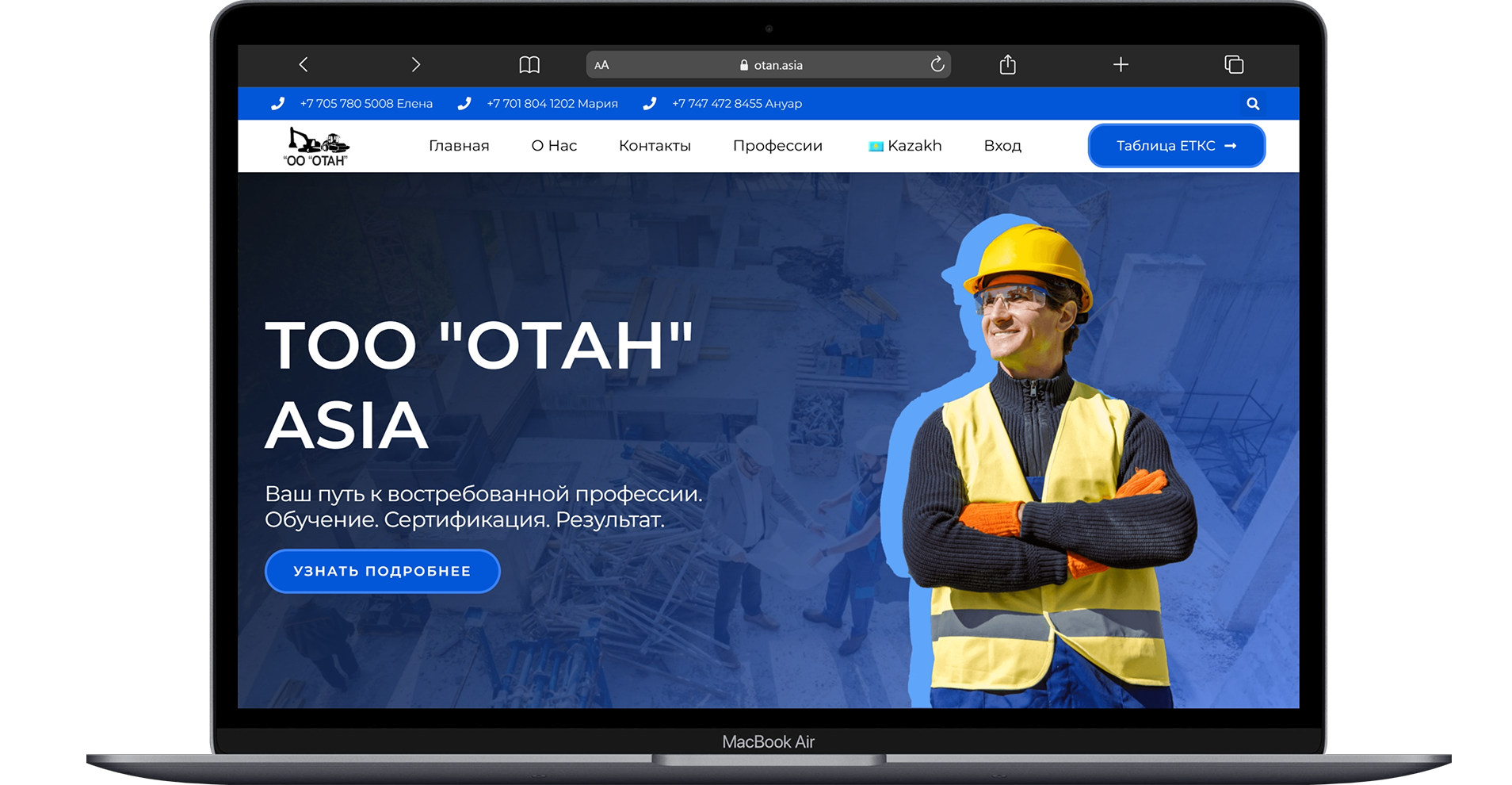This screenshot has width=1512, height=785.
Task: Reload the page with refresh icon
Action: coord(937,65)
